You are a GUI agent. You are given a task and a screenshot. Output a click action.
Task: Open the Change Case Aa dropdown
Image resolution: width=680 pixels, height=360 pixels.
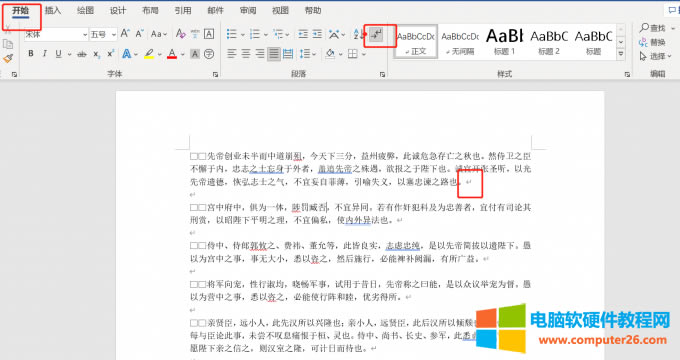click(159, 33)
